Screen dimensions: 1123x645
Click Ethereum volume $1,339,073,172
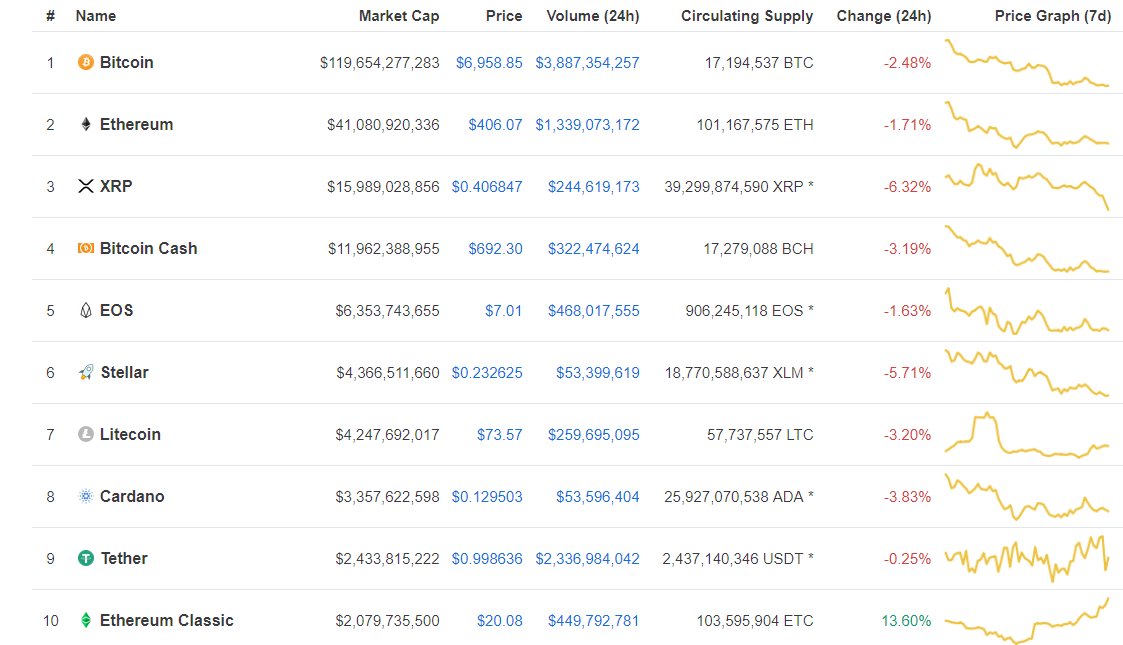click(x=587, y=125)
